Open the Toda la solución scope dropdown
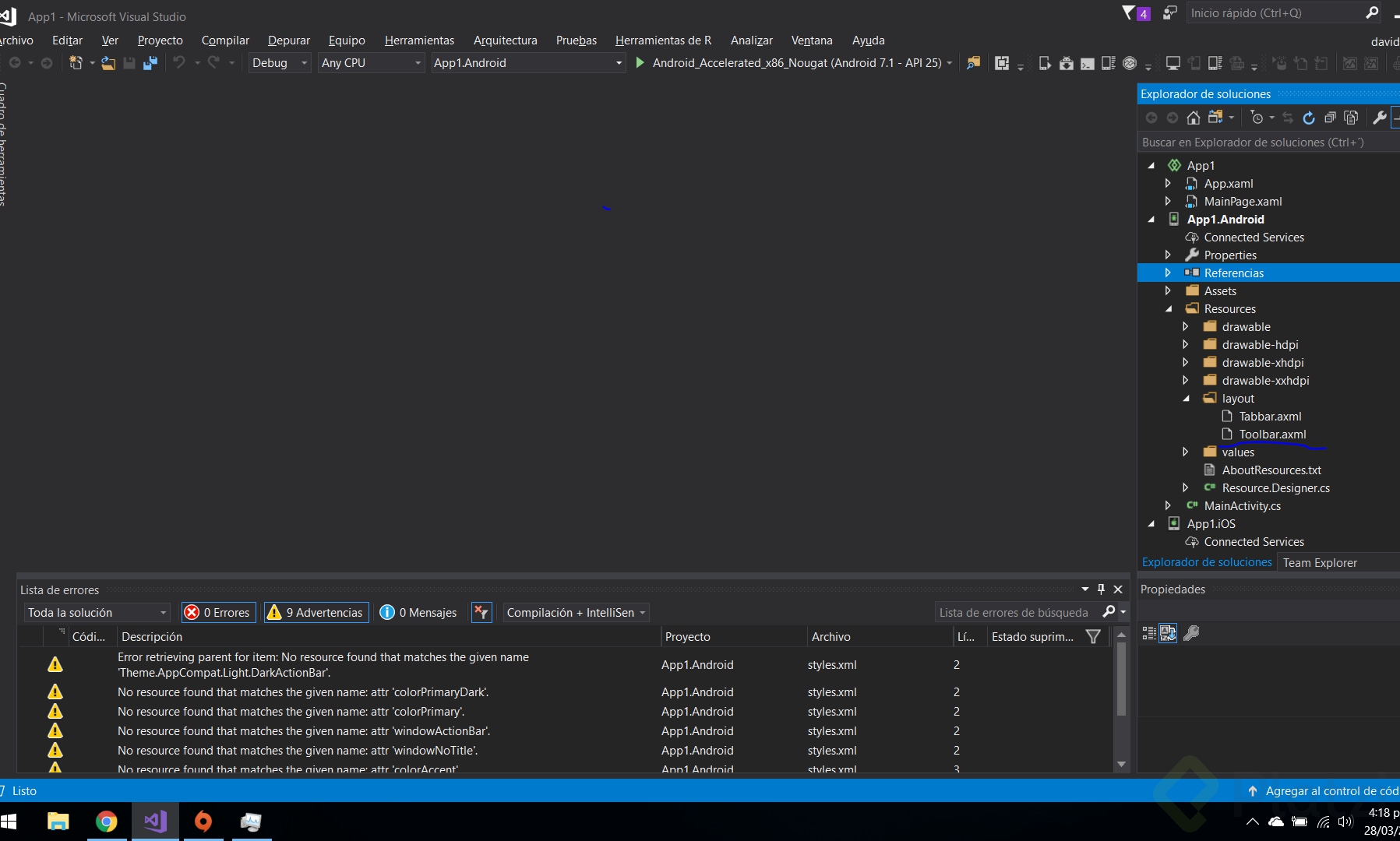The width and height of the screenshot is (1400, 841). [97, 613]
